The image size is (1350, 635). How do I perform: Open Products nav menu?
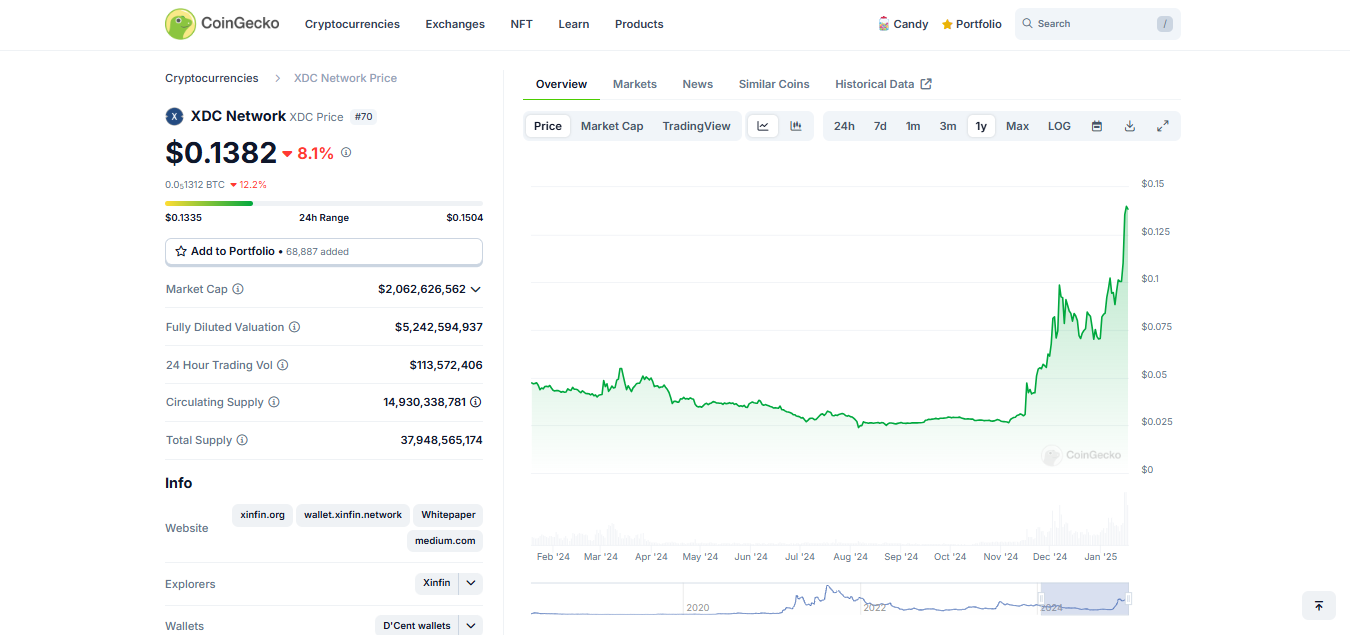639,24
